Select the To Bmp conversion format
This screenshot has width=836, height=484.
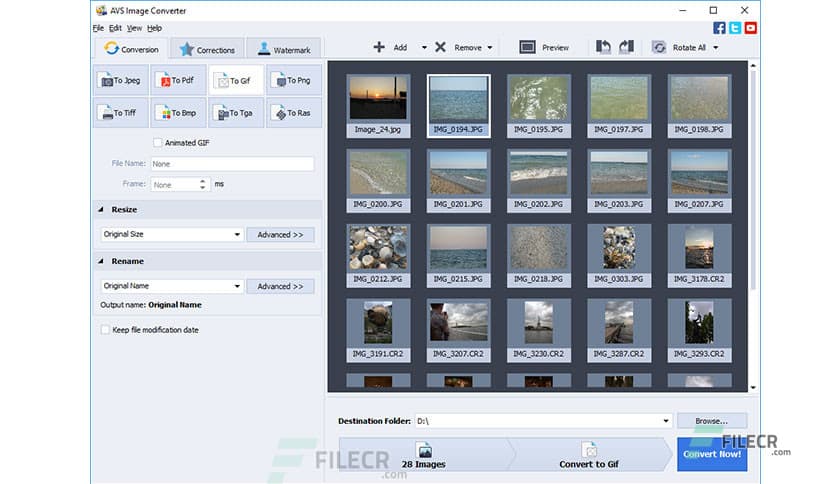[x=178, y=113]
